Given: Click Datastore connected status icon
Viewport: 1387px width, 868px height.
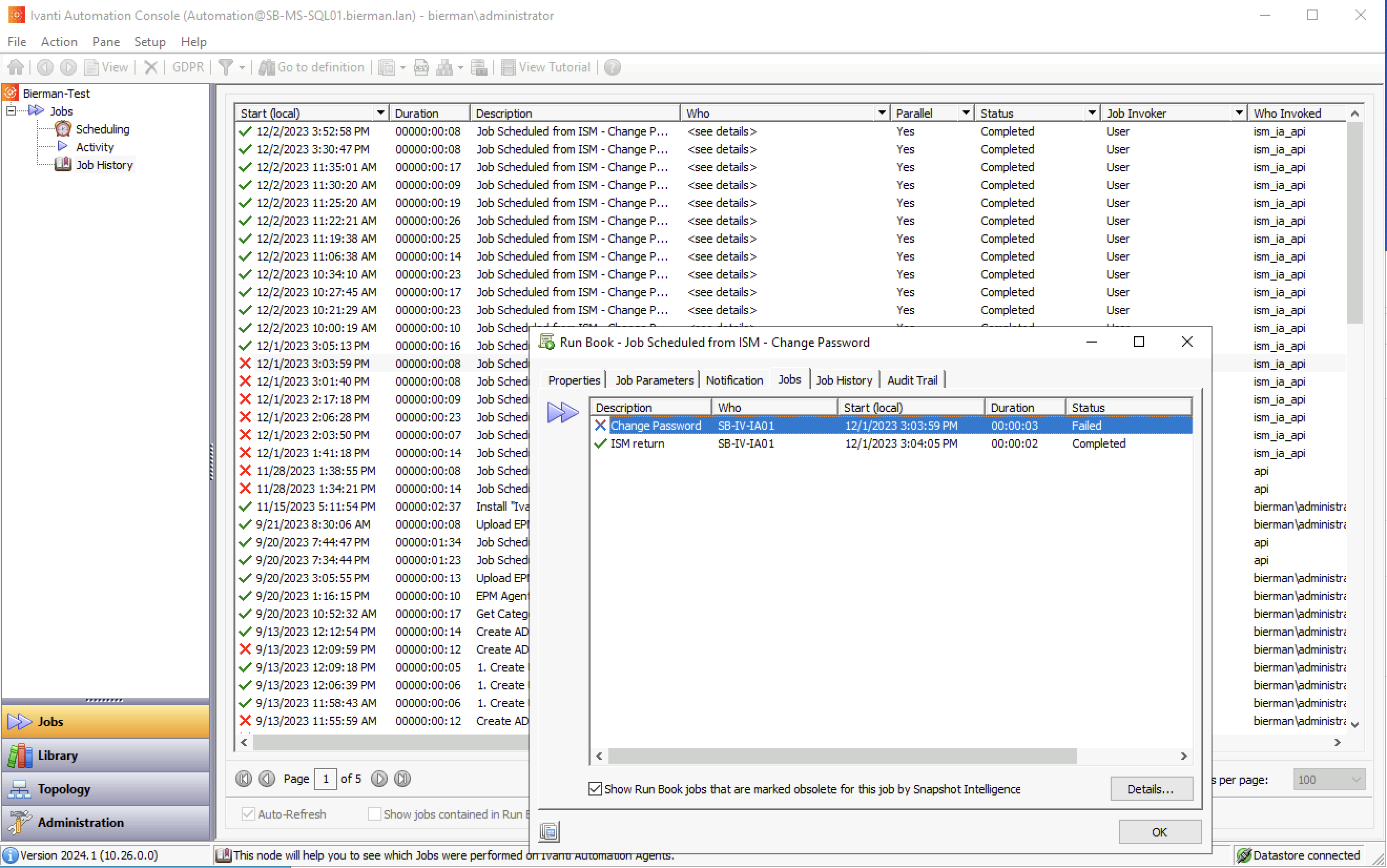Looking at the screenshot, I should (1244, 855).
